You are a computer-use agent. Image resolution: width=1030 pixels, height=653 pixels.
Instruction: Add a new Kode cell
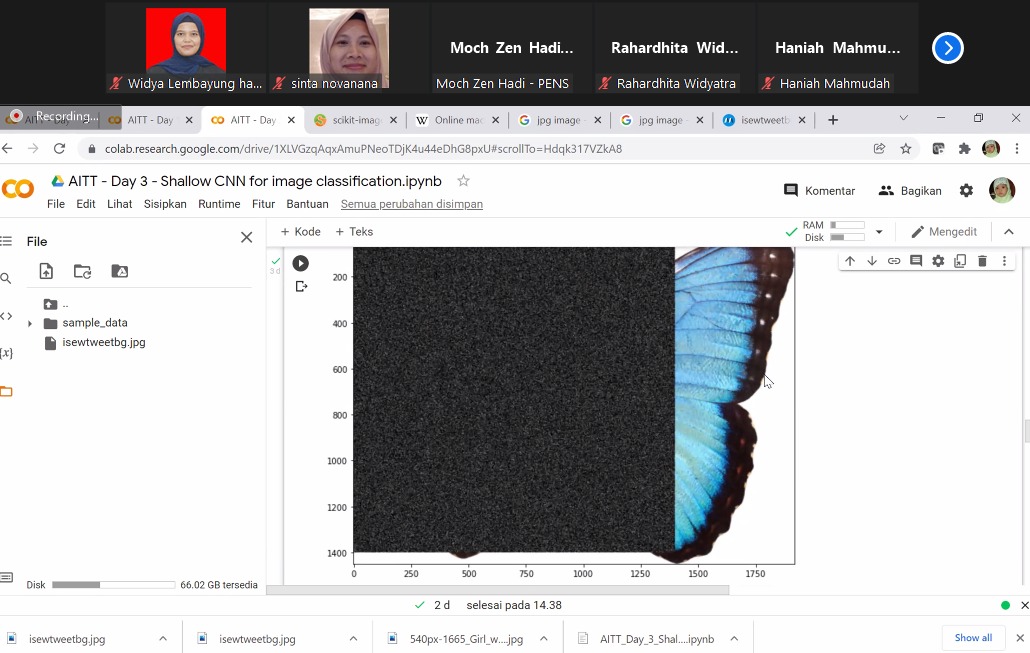pyautogui.click(x=300, y=231)
